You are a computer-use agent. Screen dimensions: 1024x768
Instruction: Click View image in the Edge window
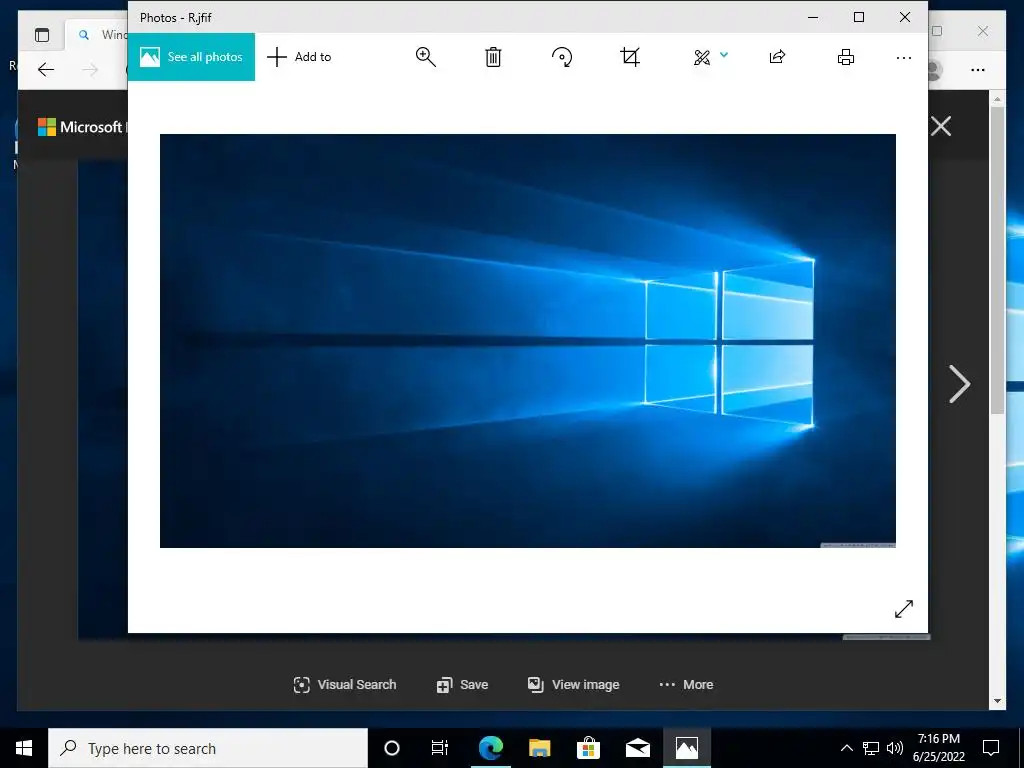click(x=573, y=684)
